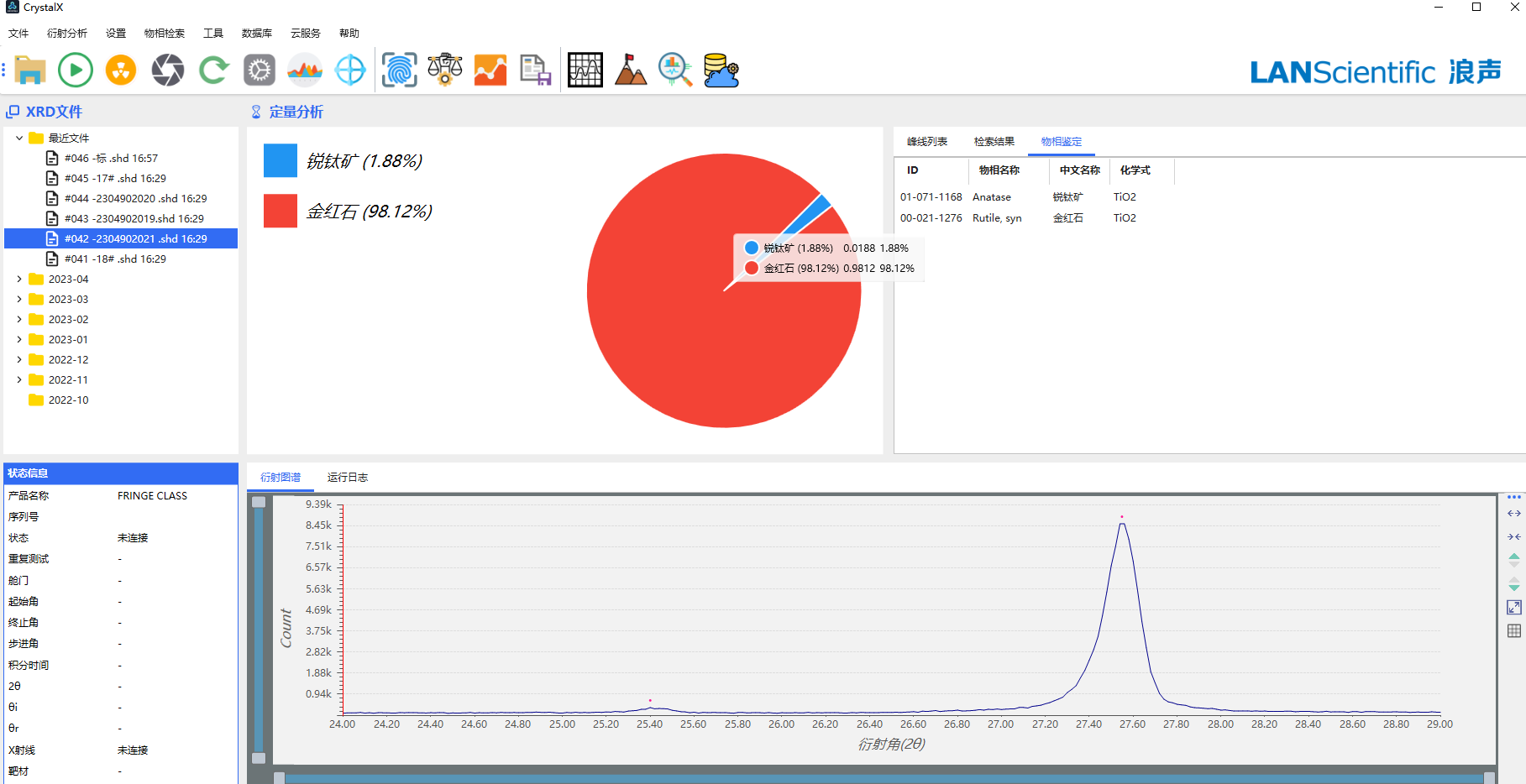The image size is (1526, 784).
Task: Click the blue crosshair target icon
Action: click(x=350, y=71)
